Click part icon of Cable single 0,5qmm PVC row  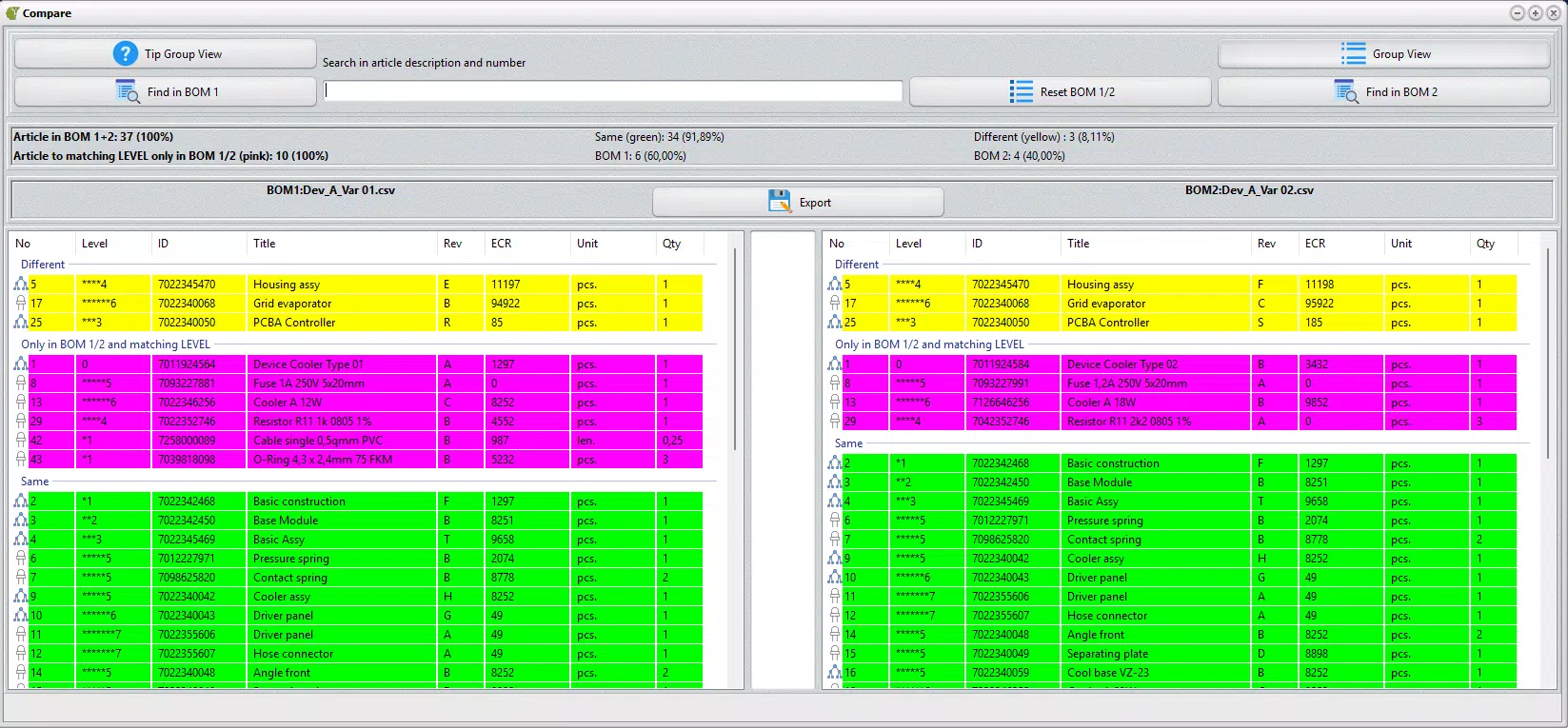coord(21,440)
